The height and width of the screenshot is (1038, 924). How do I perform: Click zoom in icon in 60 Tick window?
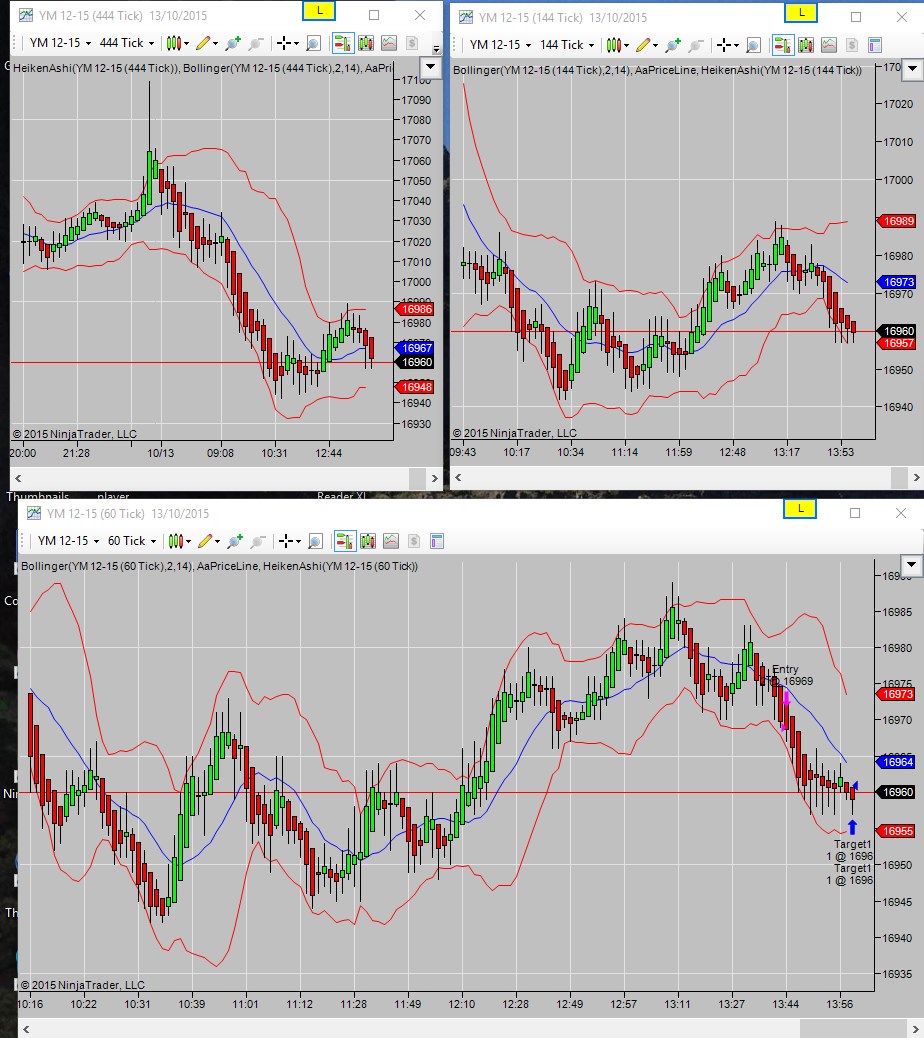coord(235,542)
